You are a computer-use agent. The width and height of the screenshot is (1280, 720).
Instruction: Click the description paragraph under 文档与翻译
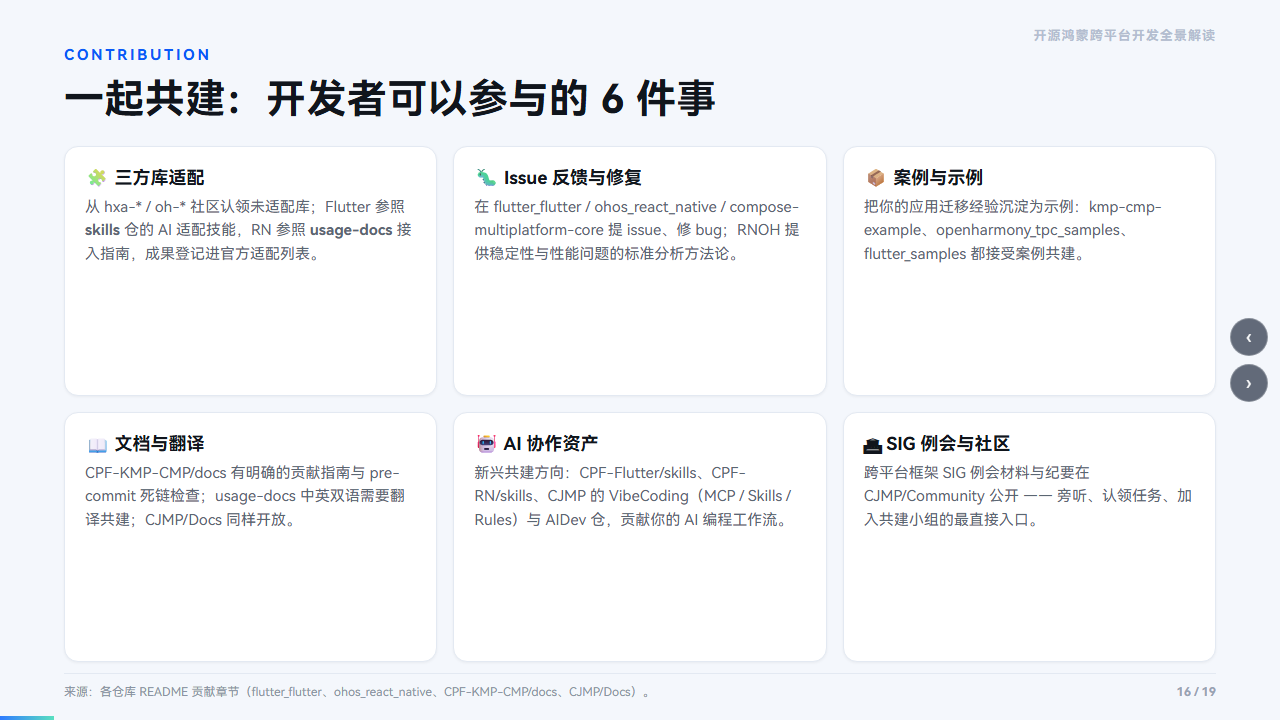[x=245, y=496]
